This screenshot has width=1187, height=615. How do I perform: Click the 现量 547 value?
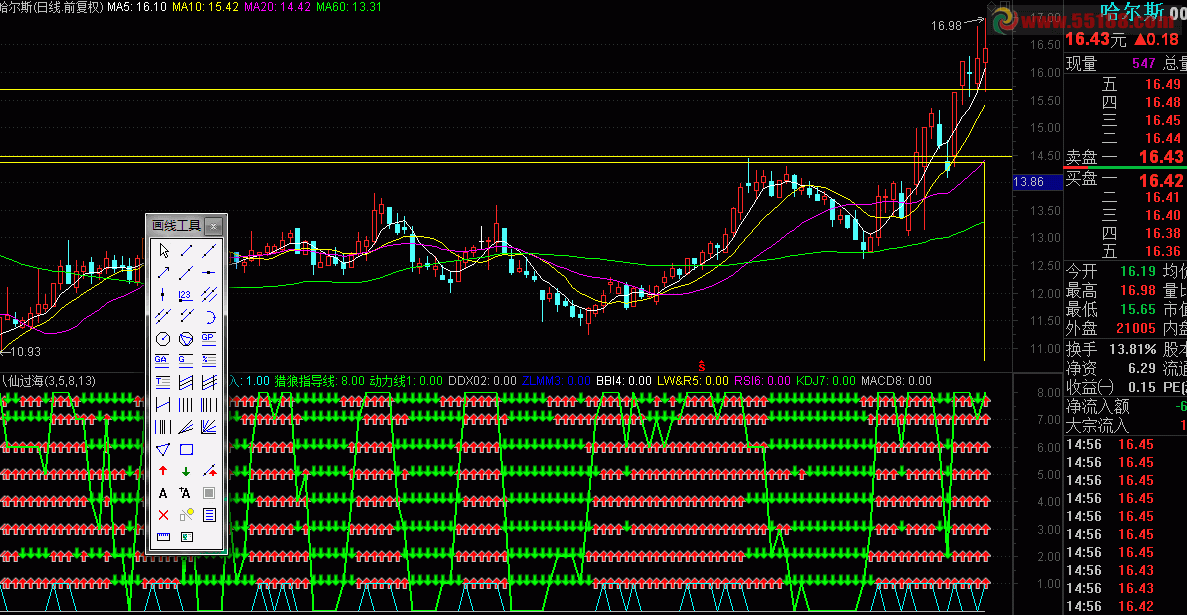click(1143, 64)
